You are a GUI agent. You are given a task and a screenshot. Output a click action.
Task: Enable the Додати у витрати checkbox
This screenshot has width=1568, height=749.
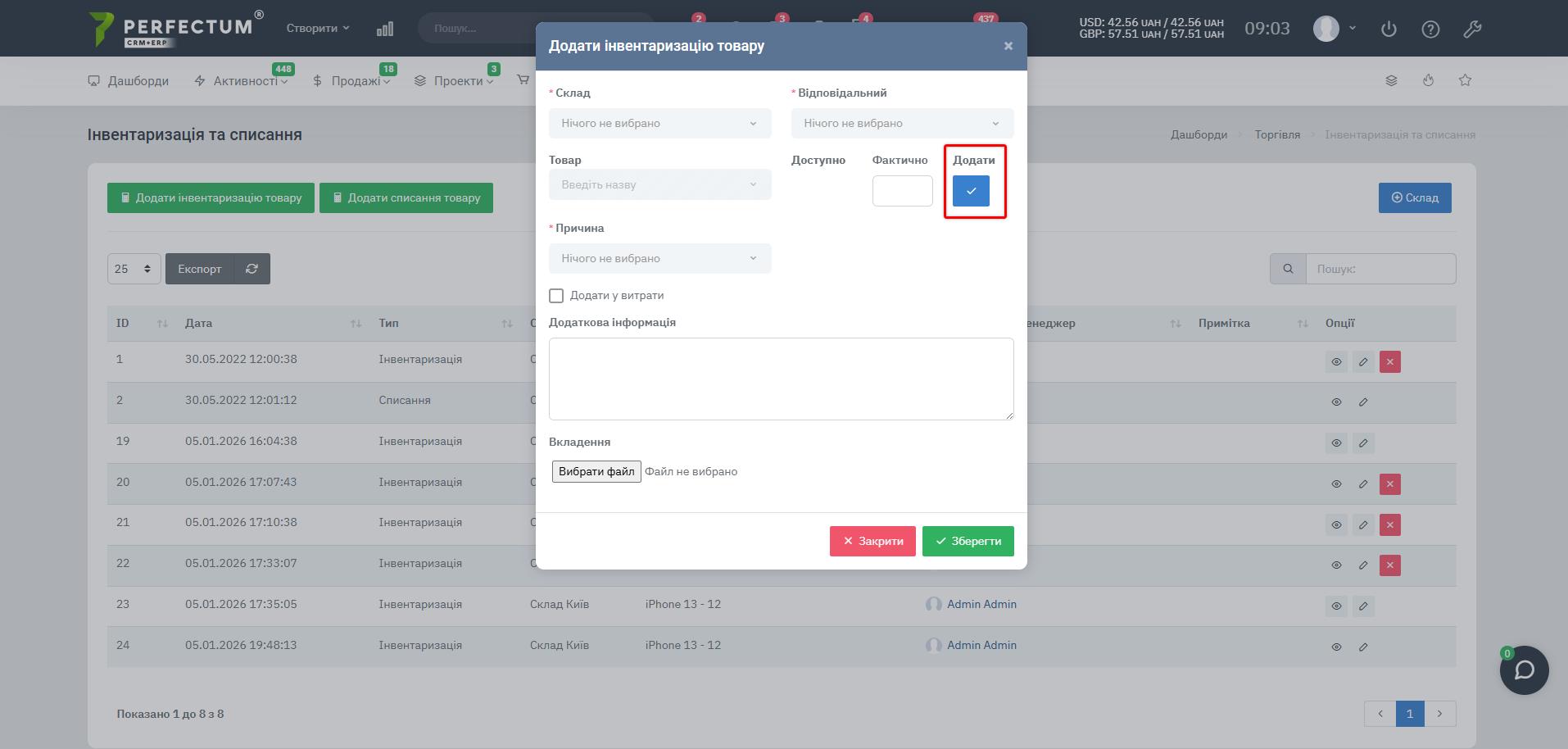click(x=556, y=296)
